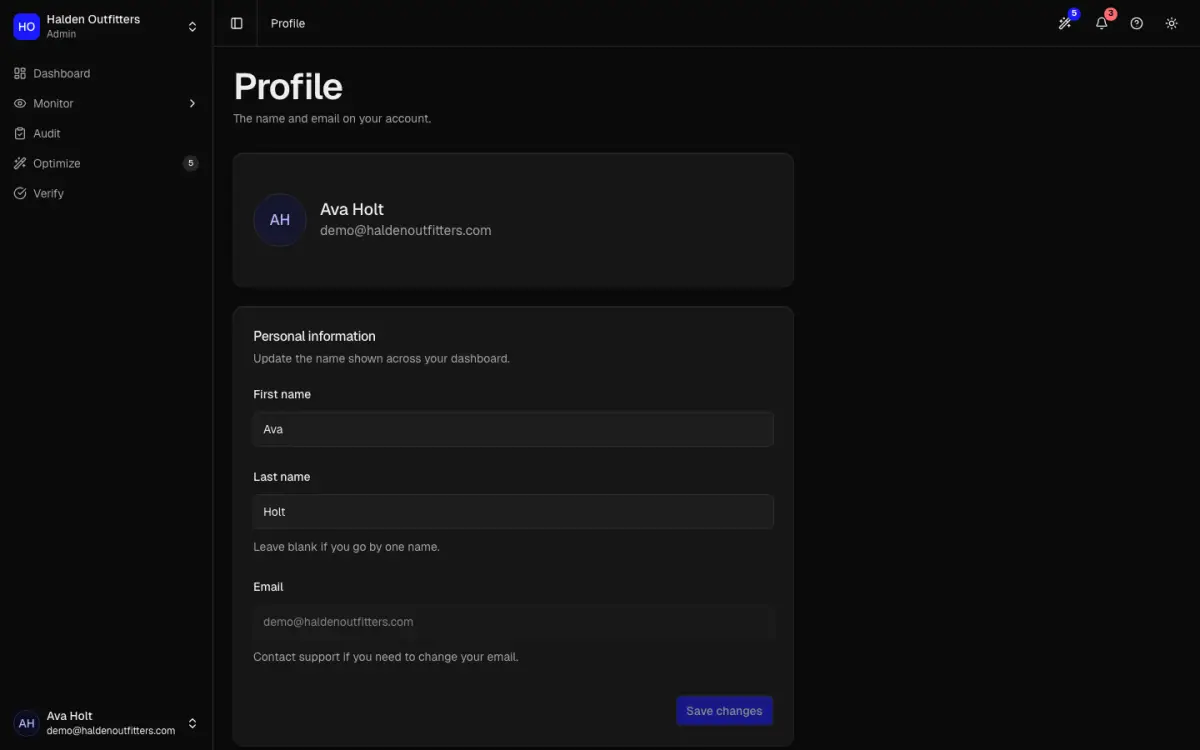Screen dimensions: 1200x750
Task: Click the Profile breadcrumb label
Action: [x=288, y=23]
